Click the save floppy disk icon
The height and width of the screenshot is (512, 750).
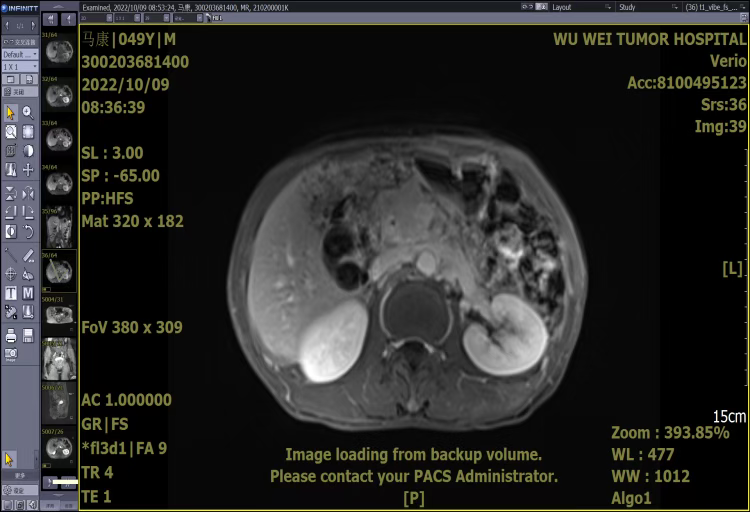click(28, 336)
